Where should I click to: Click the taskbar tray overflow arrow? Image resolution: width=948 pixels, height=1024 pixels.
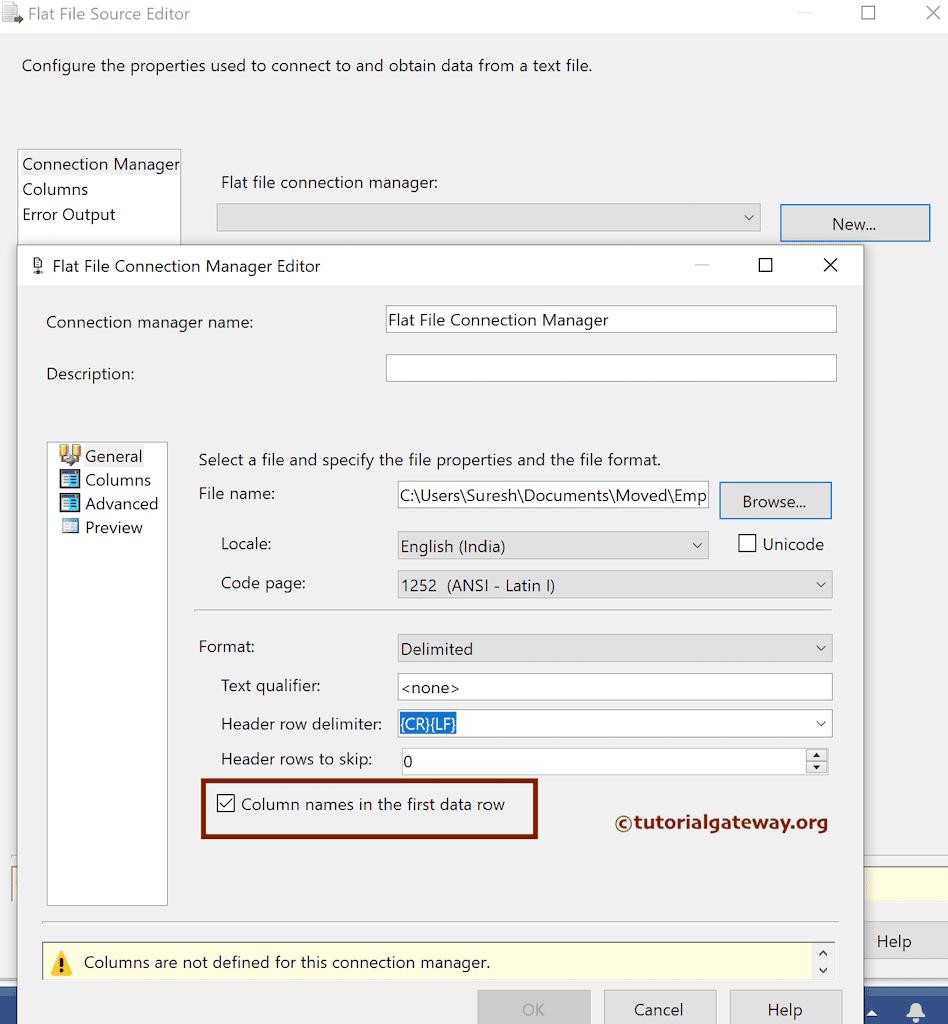click(872, 1013)
